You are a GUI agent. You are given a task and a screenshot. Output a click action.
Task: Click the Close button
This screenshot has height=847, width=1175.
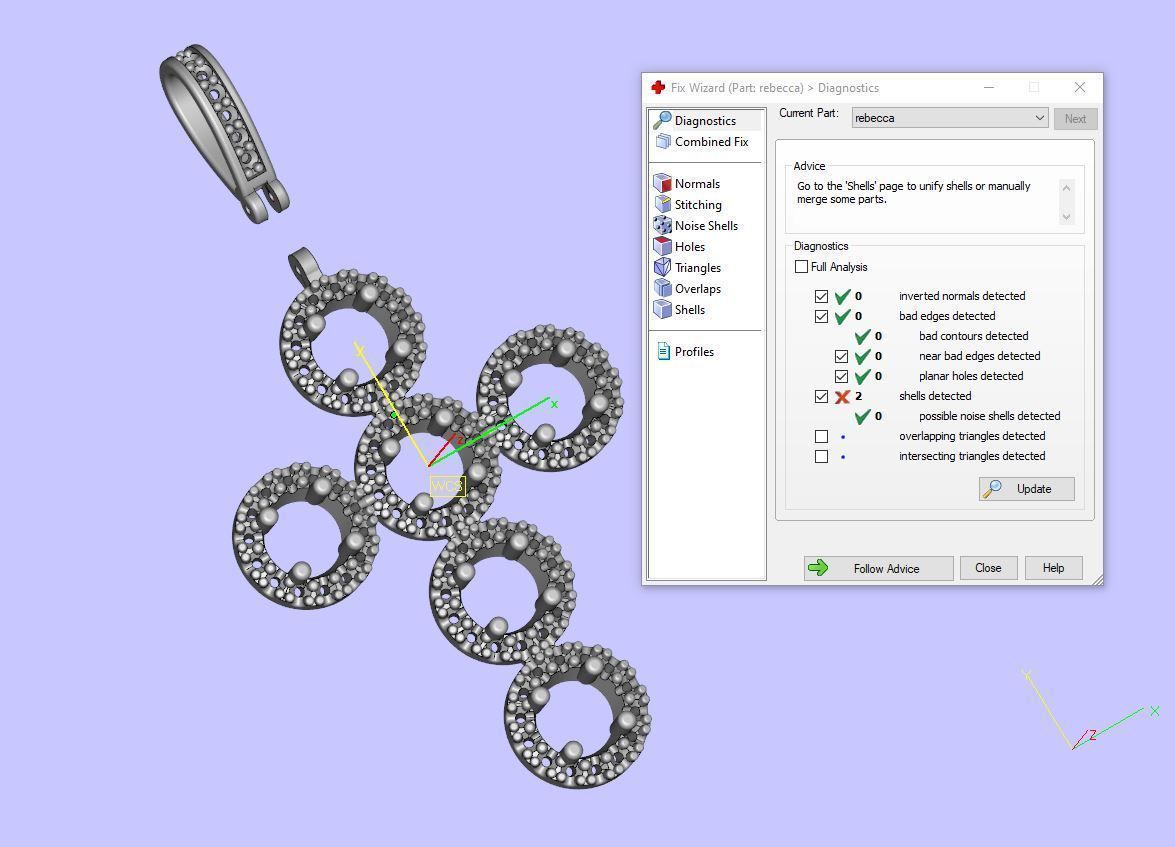click(988, 568)
